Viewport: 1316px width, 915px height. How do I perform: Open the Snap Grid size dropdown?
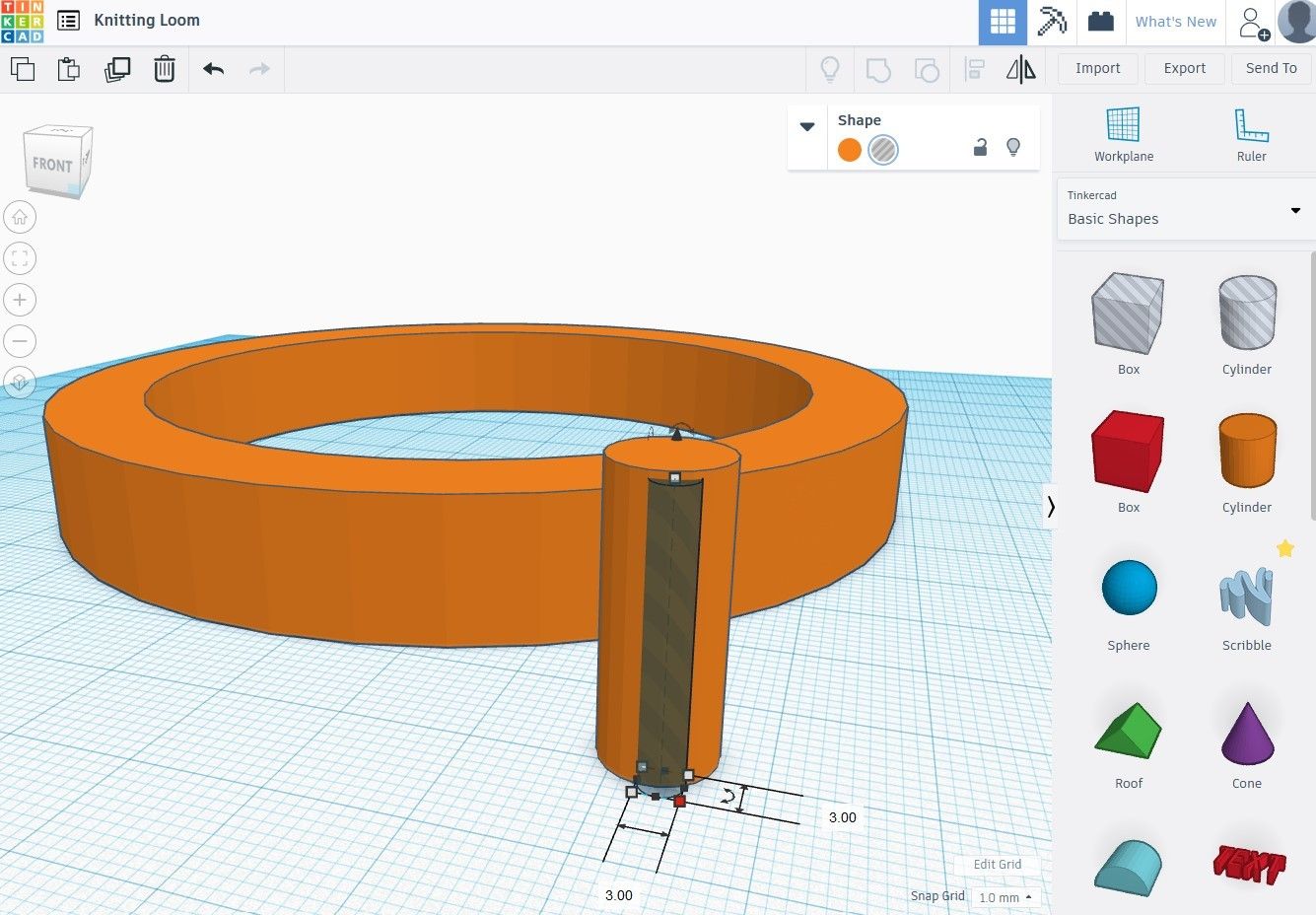click(x=1004, y=897)
